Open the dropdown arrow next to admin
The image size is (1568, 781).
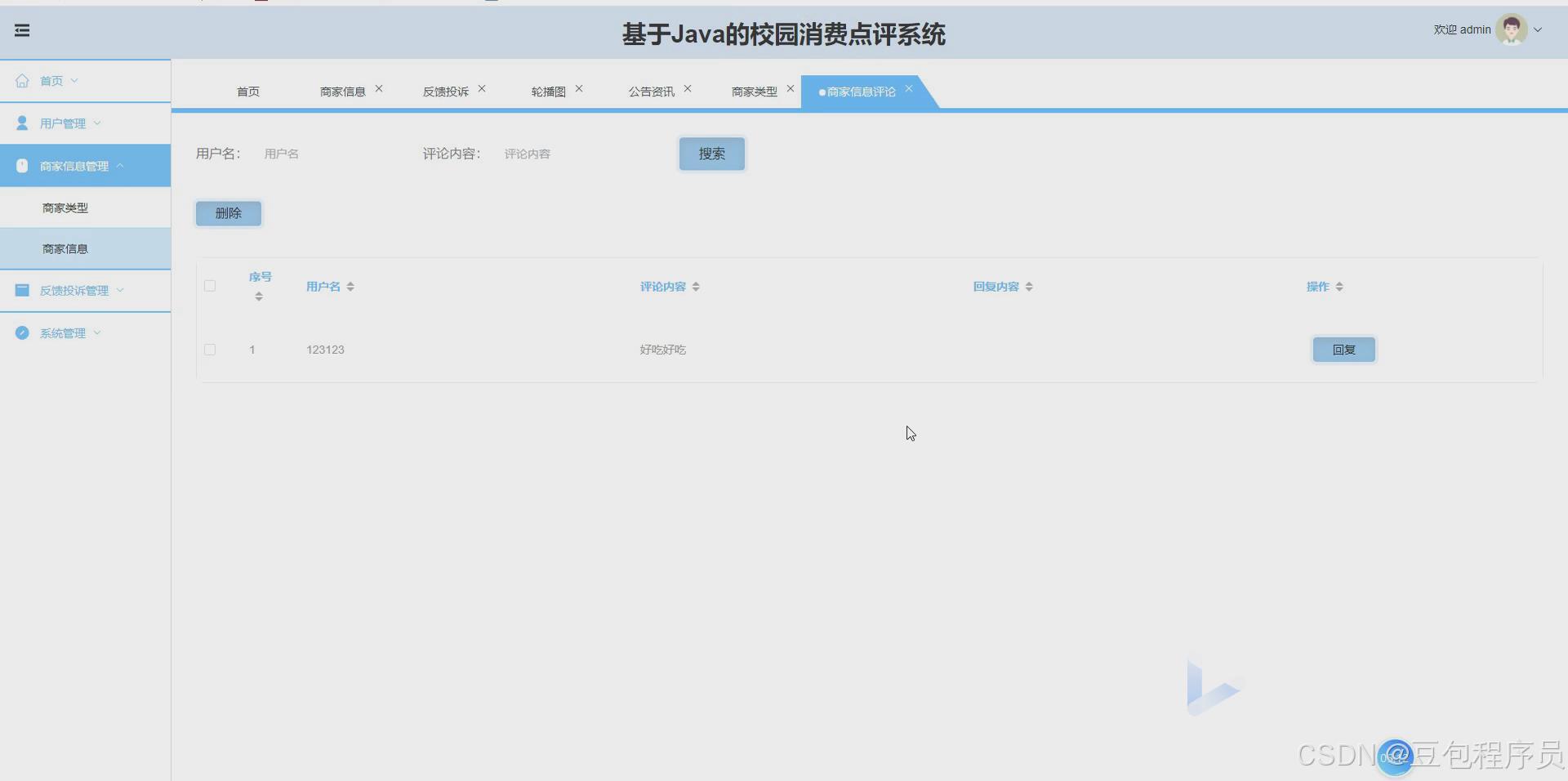coord(1539,29)
